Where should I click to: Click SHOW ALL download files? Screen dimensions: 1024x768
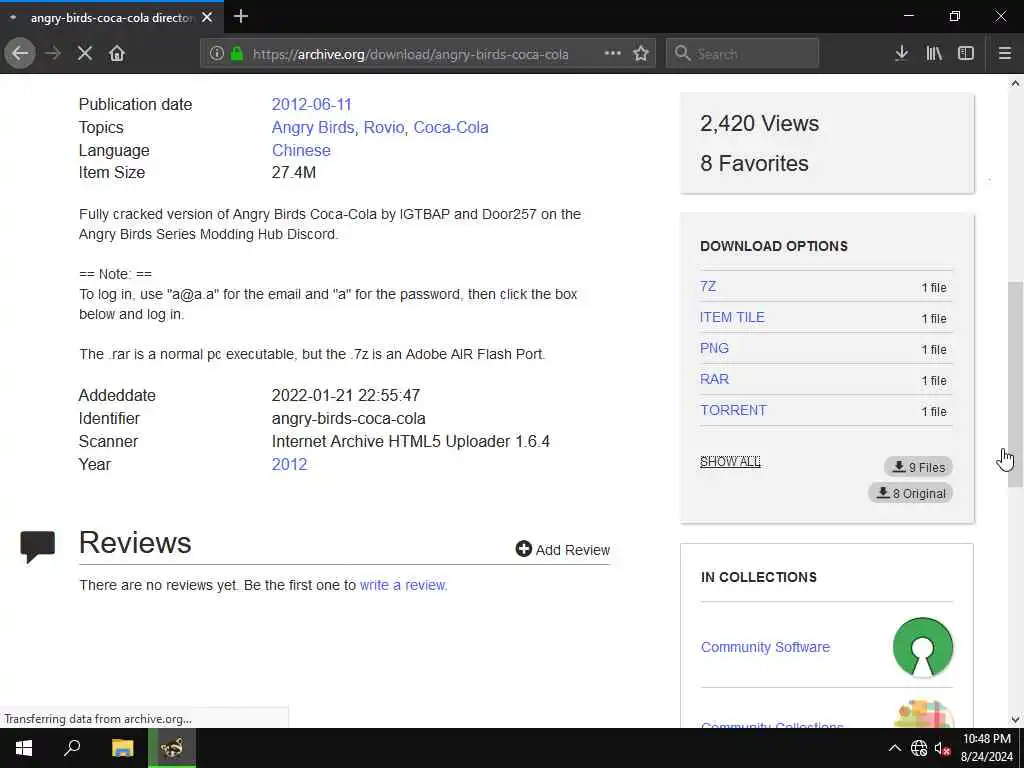pos(730,462)
